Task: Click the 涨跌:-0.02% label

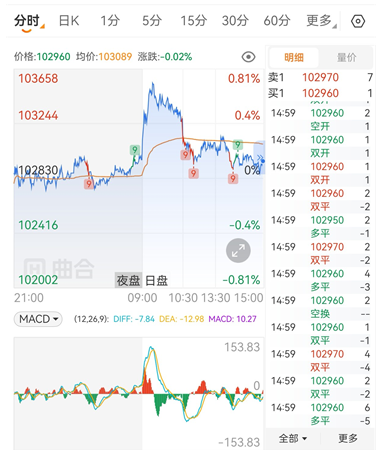Action: (165, 57)
